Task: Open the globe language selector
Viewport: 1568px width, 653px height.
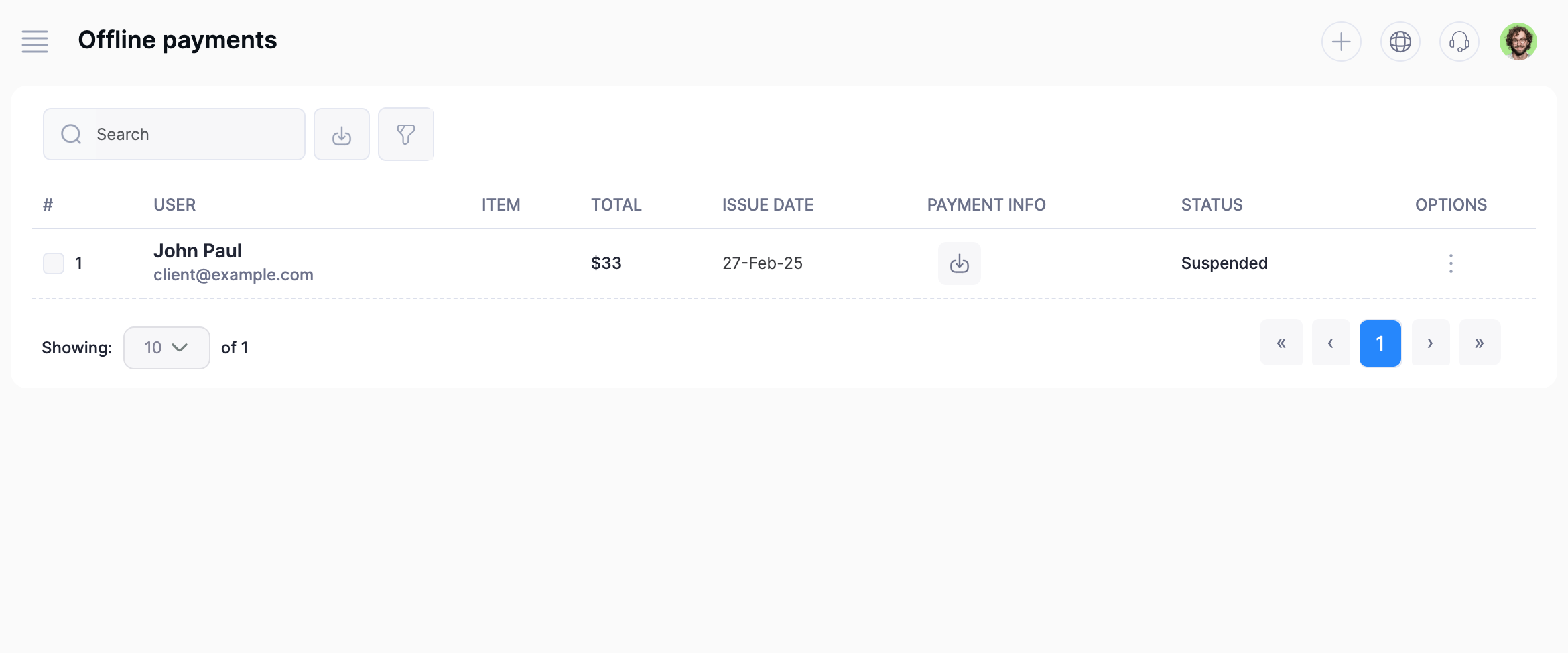Action: point(1400,42)
